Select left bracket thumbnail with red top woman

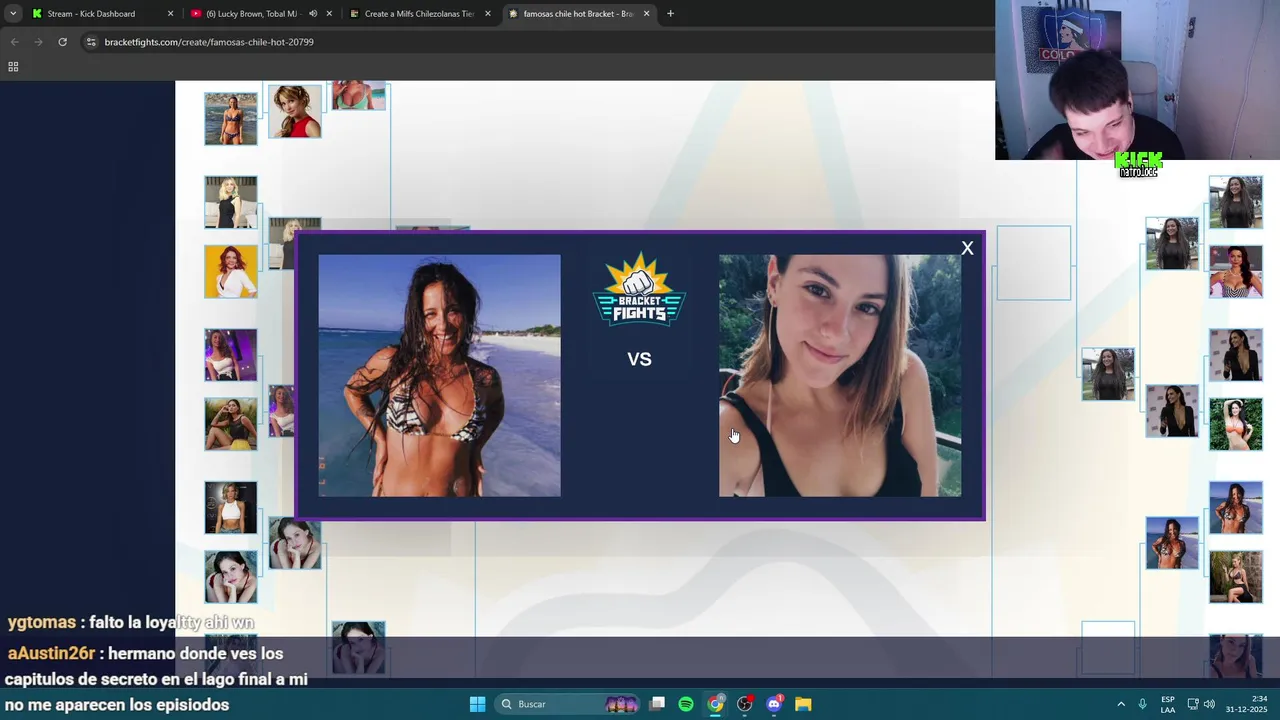[295, 111]
